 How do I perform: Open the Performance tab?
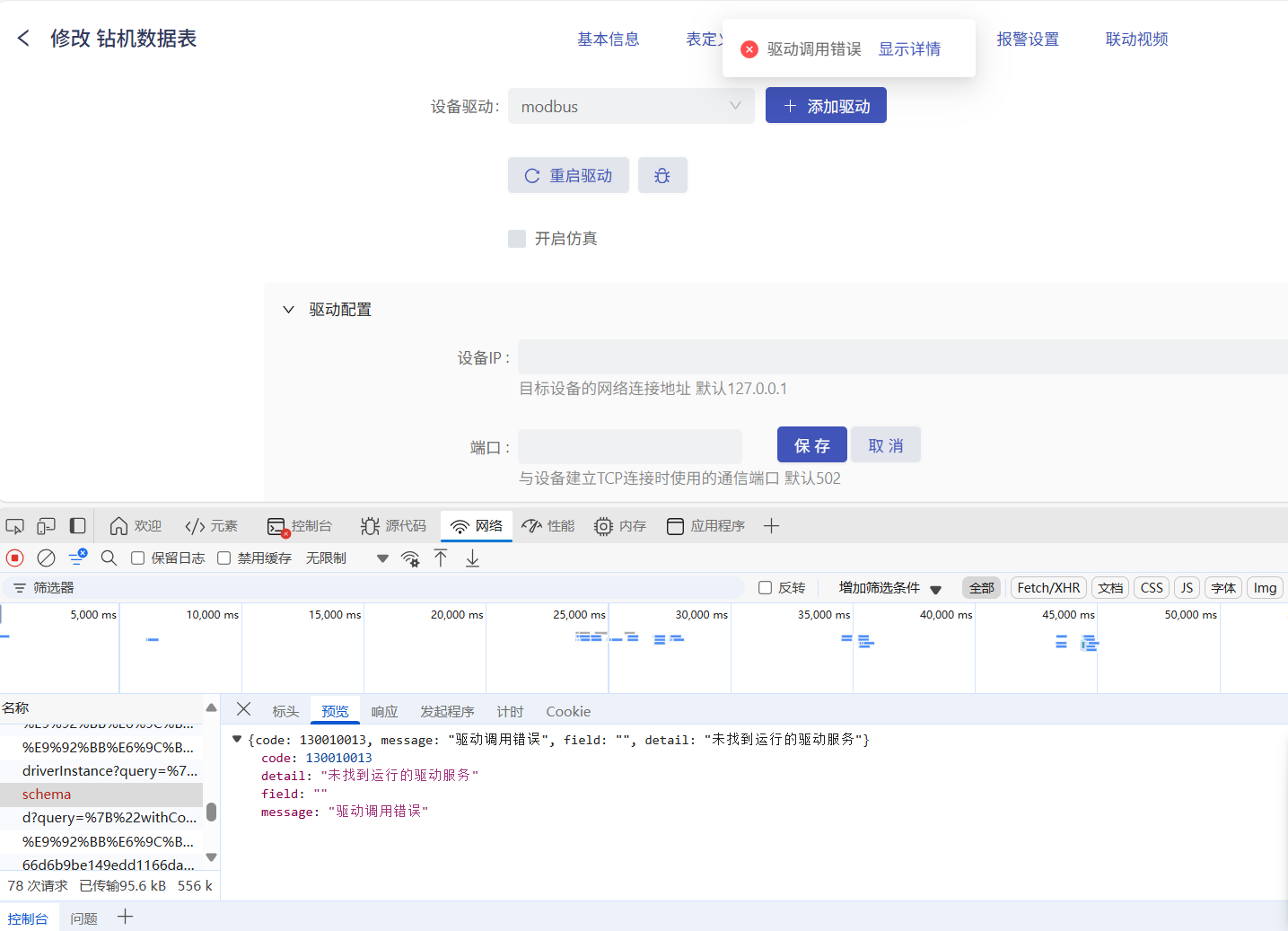coord(548,526)
